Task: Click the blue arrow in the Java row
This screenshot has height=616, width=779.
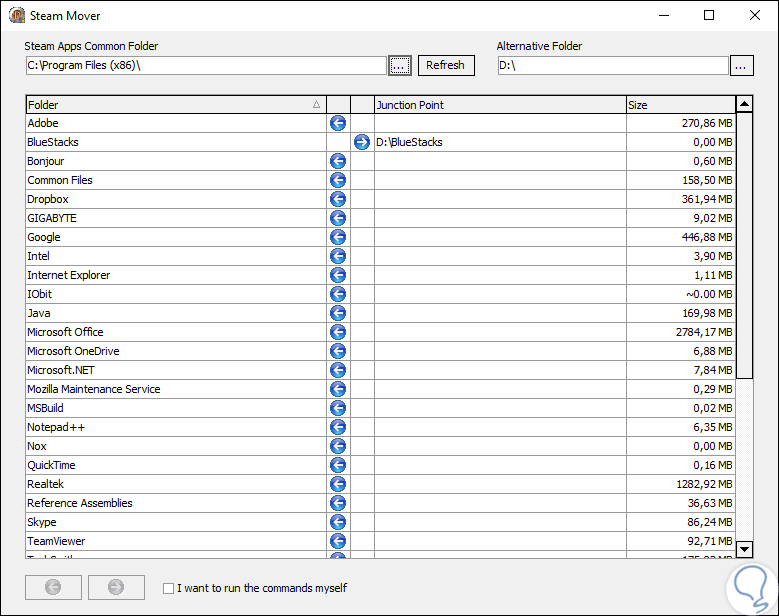Action: pyautogui.click(x=338, y=313)
